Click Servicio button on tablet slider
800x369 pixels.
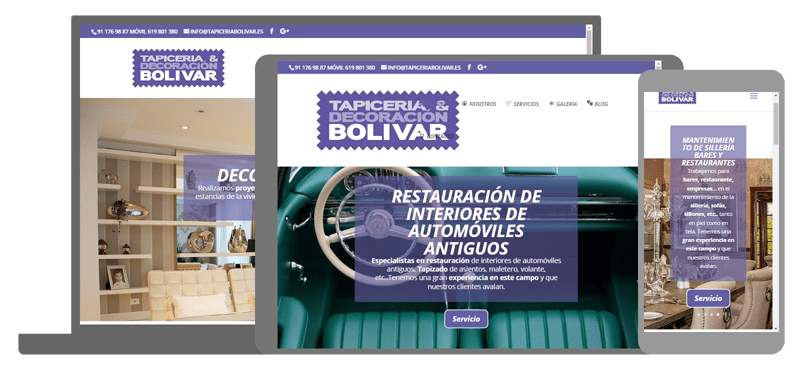click(x=466, y=319)
